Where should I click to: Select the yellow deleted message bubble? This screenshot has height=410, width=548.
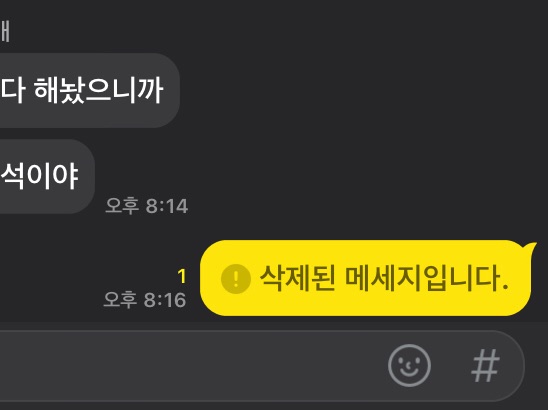tap(368, 278)
